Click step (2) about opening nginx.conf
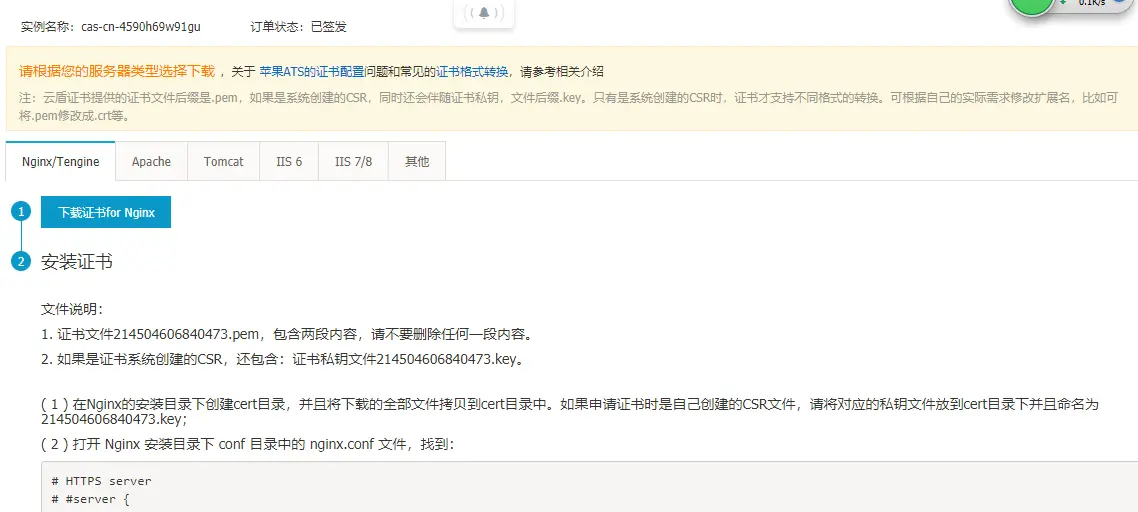 click(x=248, y=444)
